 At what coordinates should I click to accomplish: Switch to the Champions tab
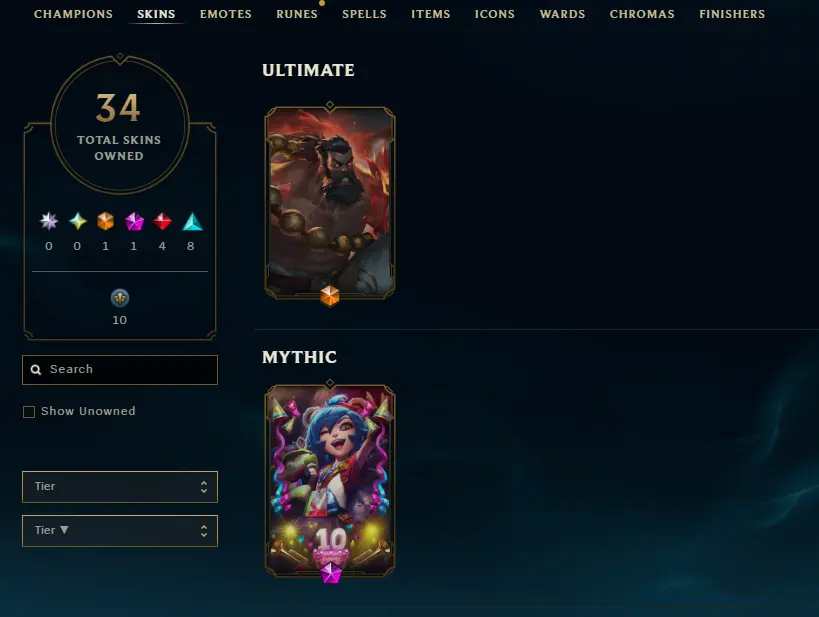coord(73,14)
